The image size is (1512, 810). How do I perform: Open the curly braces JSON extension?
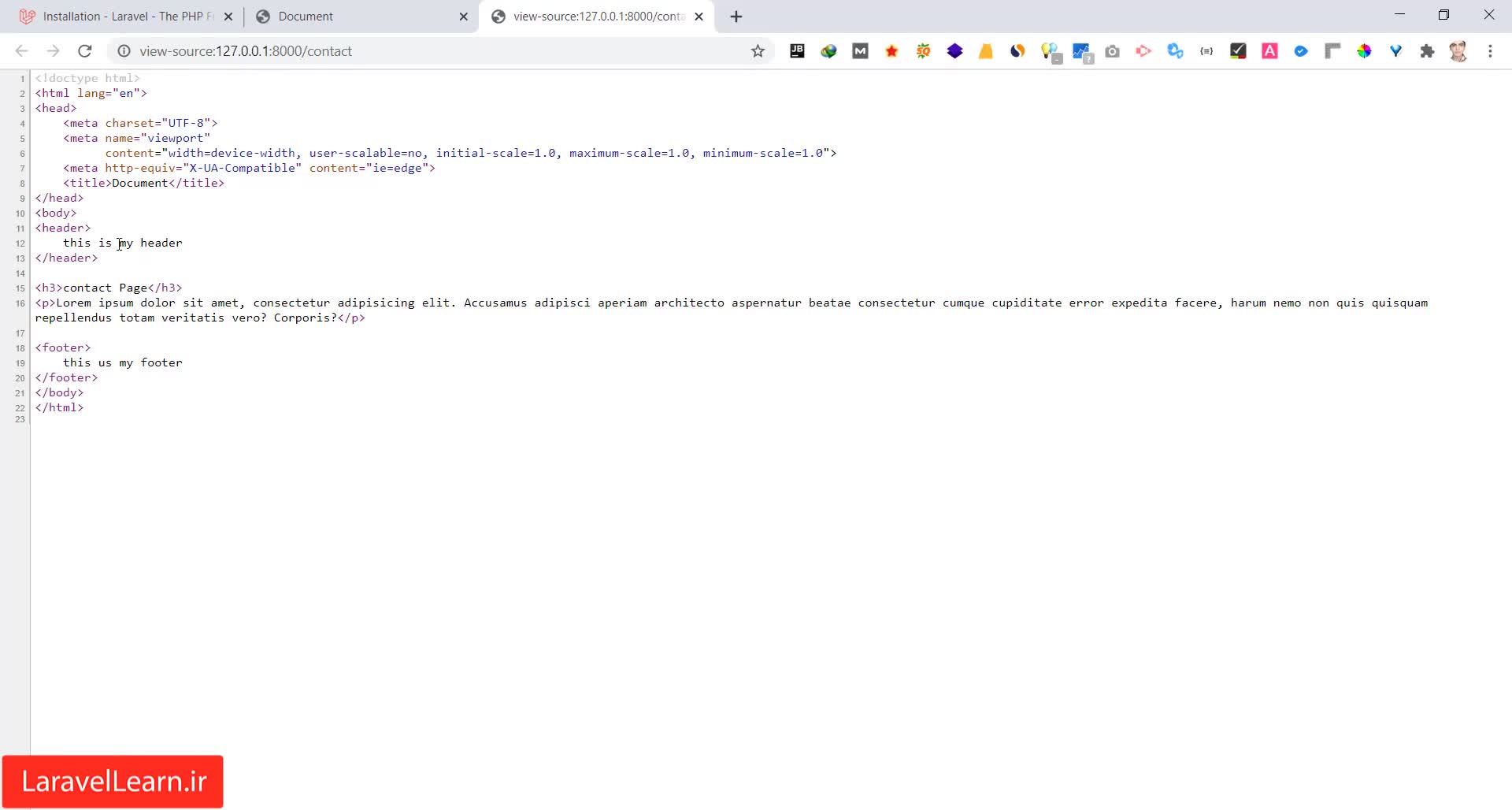pos(1206,51)
